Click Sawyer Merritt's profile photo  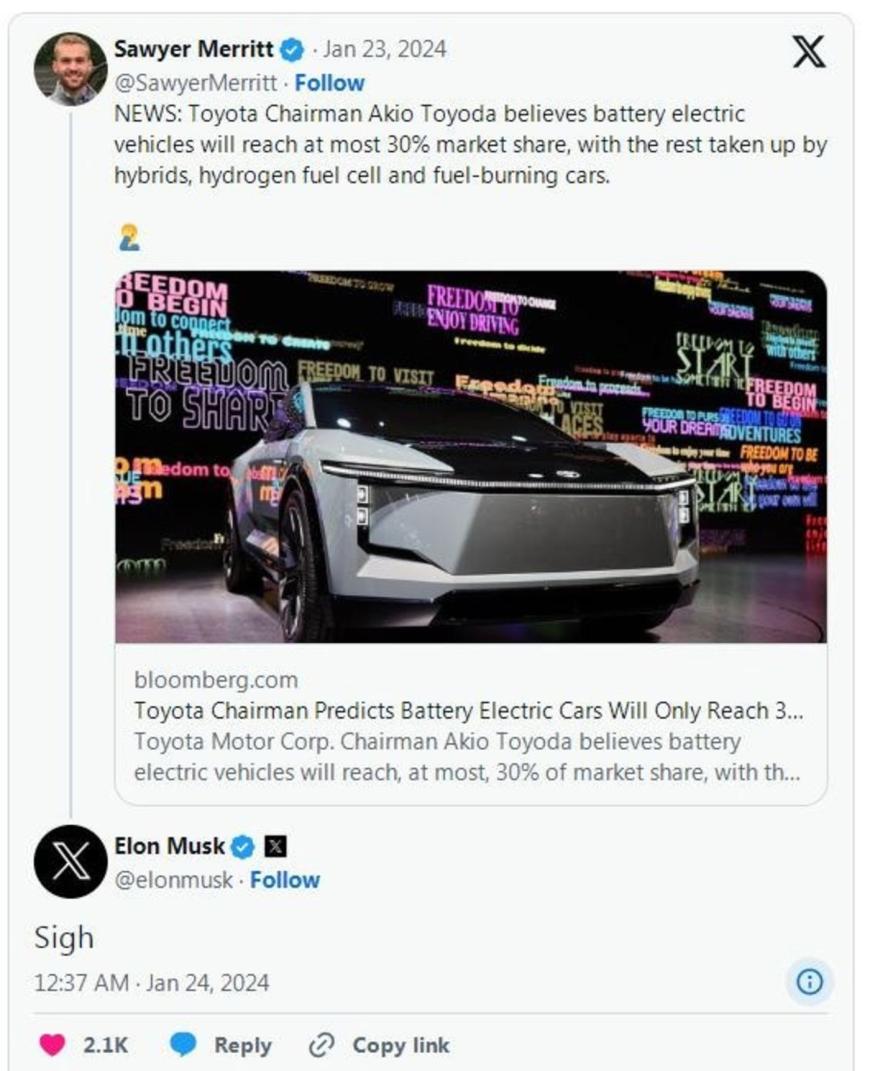tap(70, 68)
